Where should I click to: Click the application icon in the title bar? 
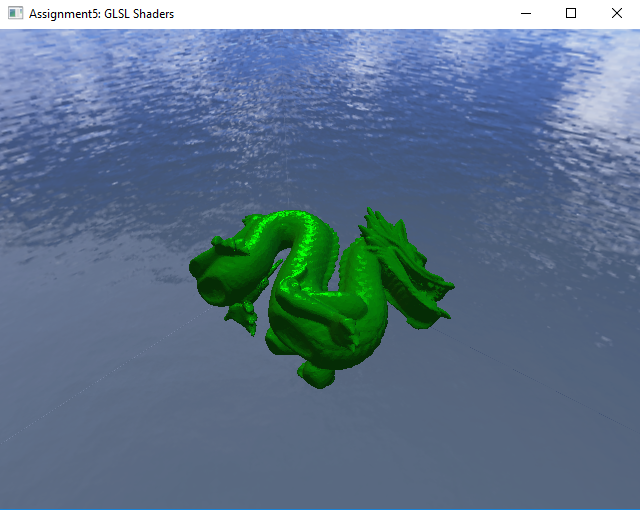[15, 14]
